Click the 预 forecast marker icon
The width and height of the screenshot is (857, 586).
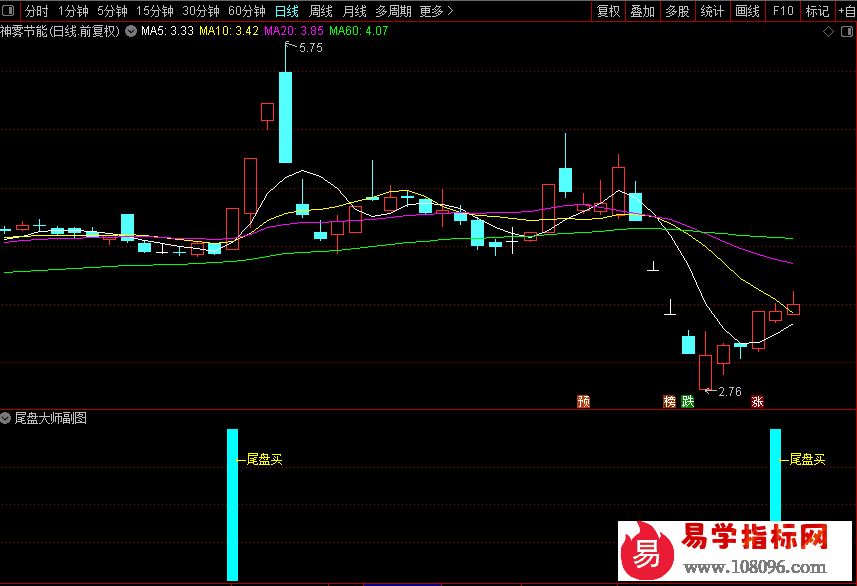click(x=584, y=401)
